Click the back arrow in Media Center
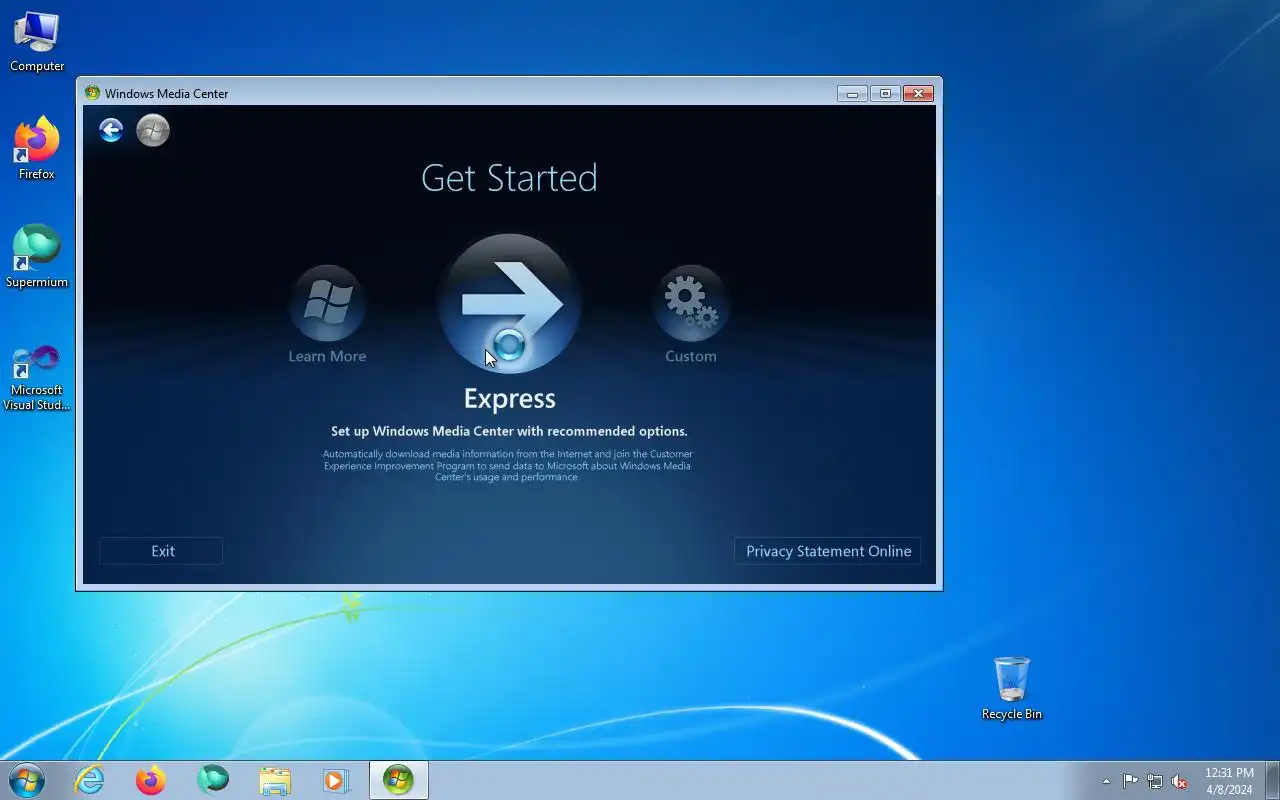 pyautogui.click(x=111, y=130)
